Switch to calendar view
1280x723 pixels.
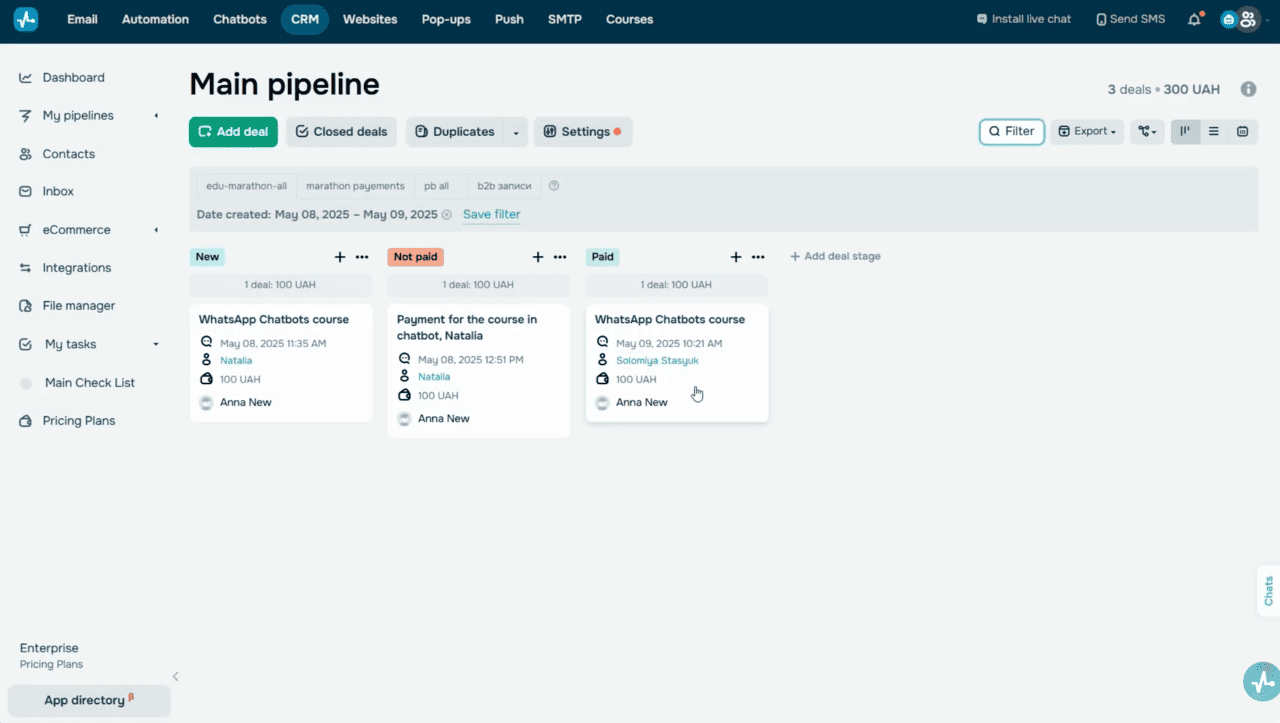point(1242,131)
